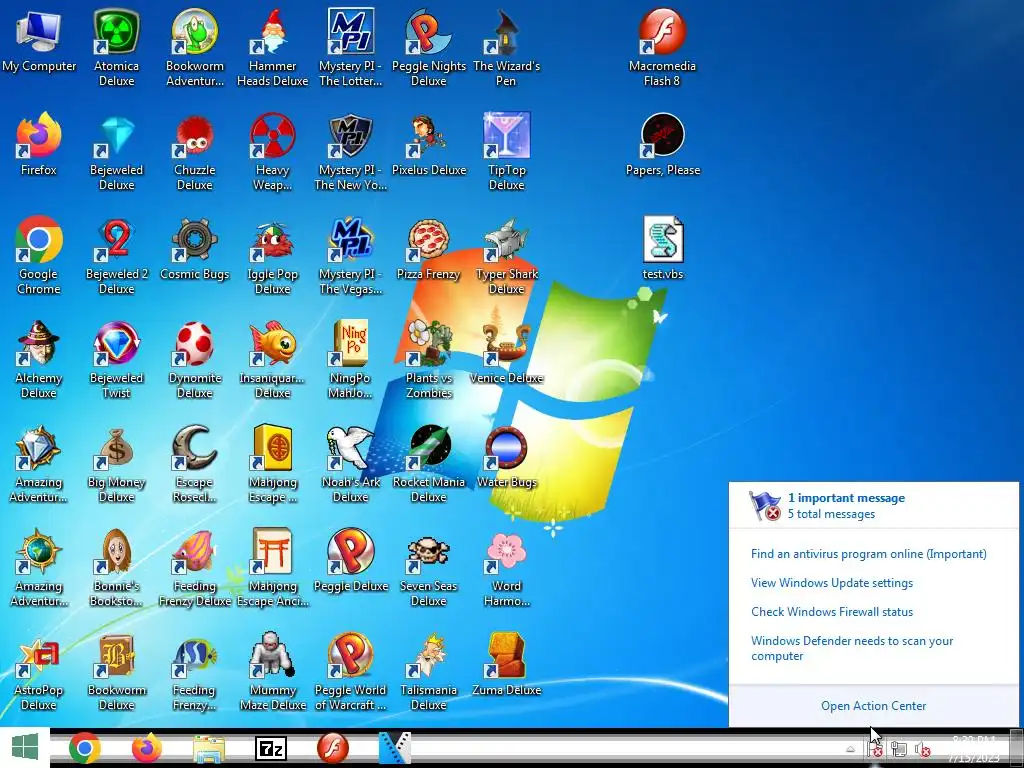Select Mystery PI - The Lottery shortcut
The width and height of the screenshot is (1024, 768).
351,31
